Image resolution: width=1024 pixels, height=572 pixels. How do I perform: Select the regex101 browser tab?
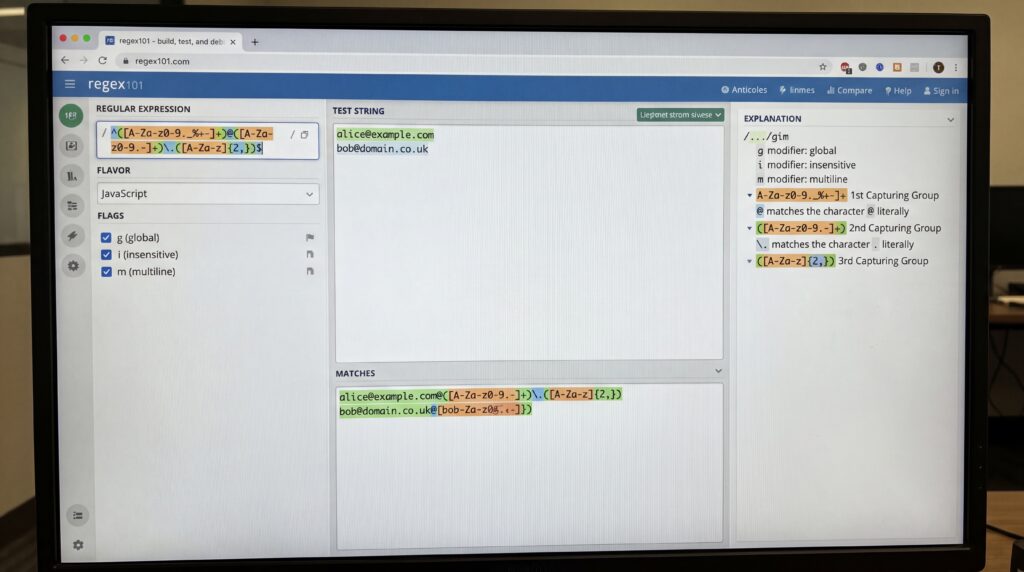[170, 41]
